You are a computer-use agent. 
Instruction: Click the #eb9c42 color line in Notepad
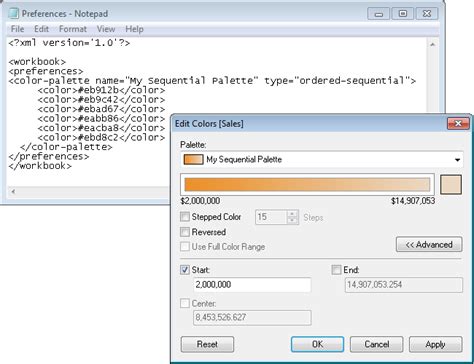101,100
